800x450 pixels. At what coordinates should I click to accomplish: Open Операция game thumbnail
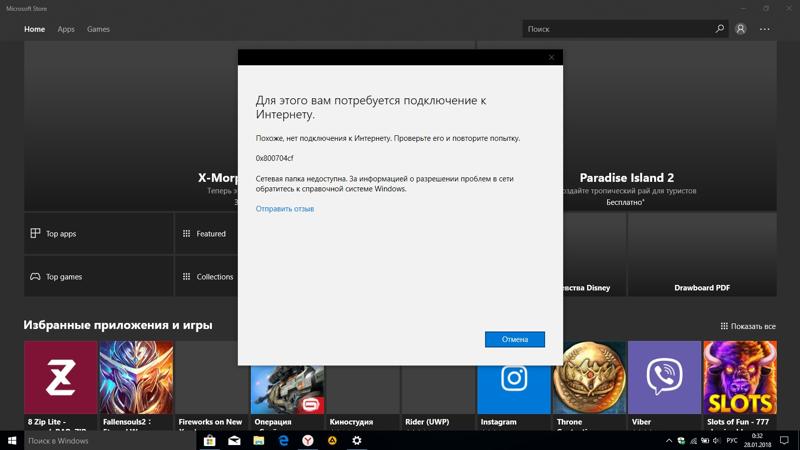tap(287, 390)
